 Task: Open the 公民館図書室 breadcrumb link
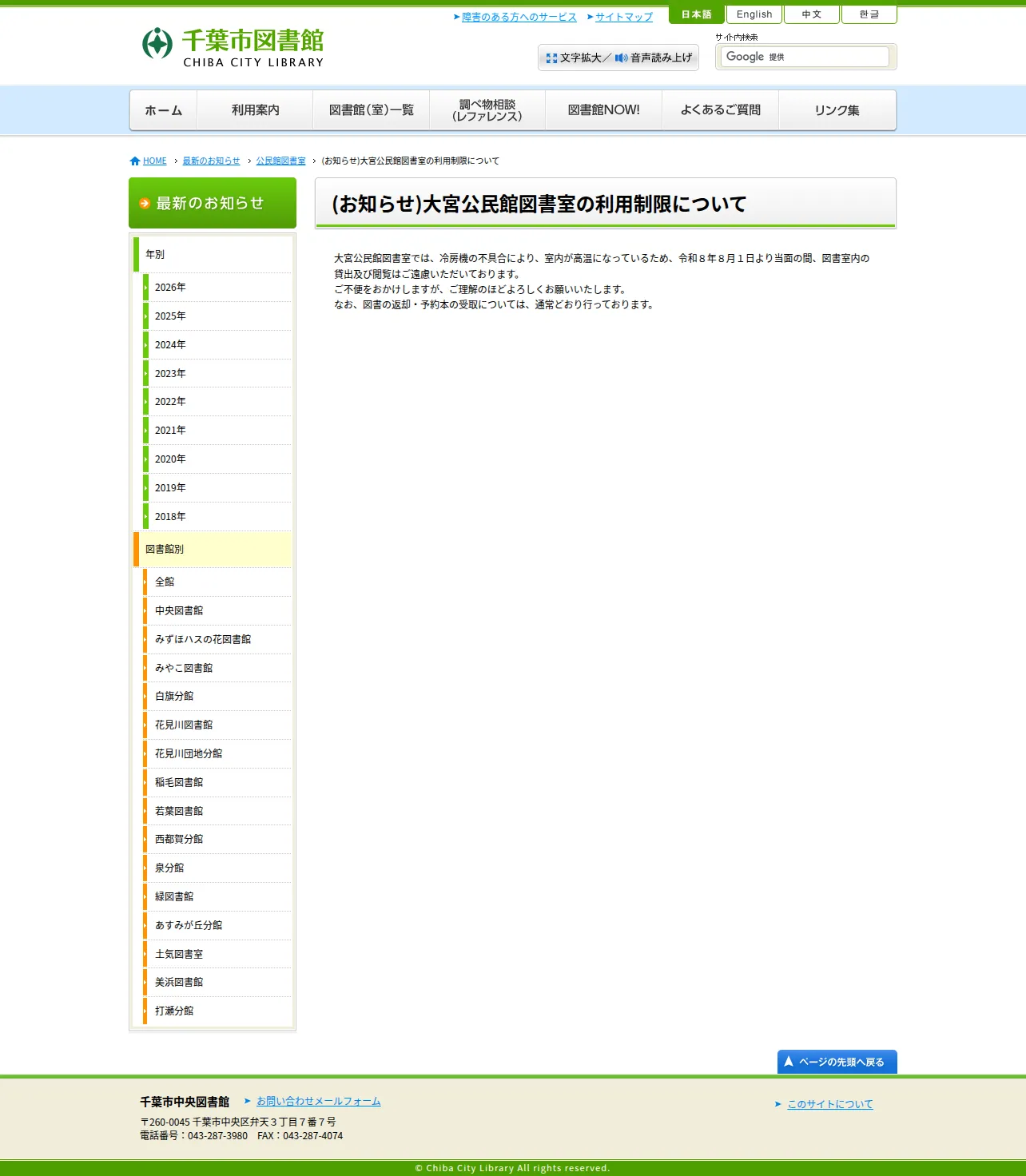point(280,161)
